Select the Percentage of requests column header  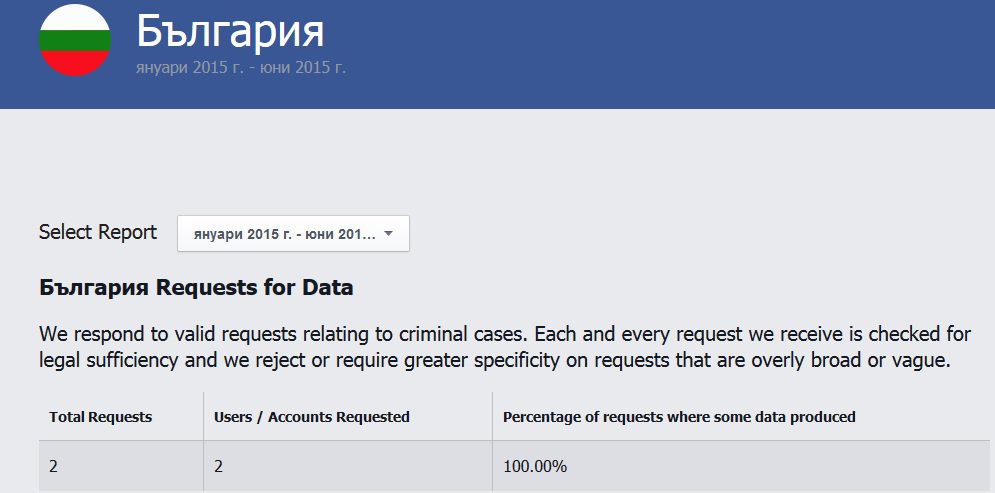pos(679,417)
